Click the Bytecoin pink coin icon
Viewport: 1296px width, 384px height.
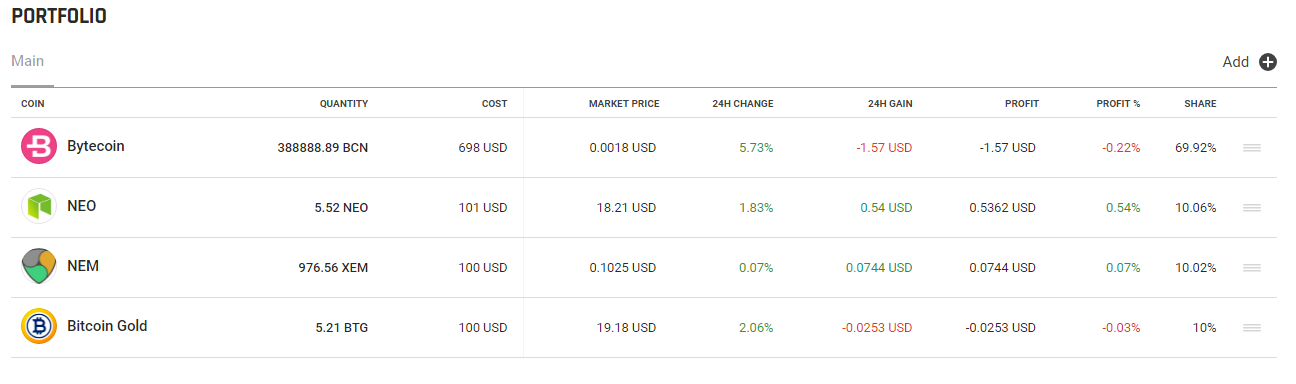click(38, 147)
